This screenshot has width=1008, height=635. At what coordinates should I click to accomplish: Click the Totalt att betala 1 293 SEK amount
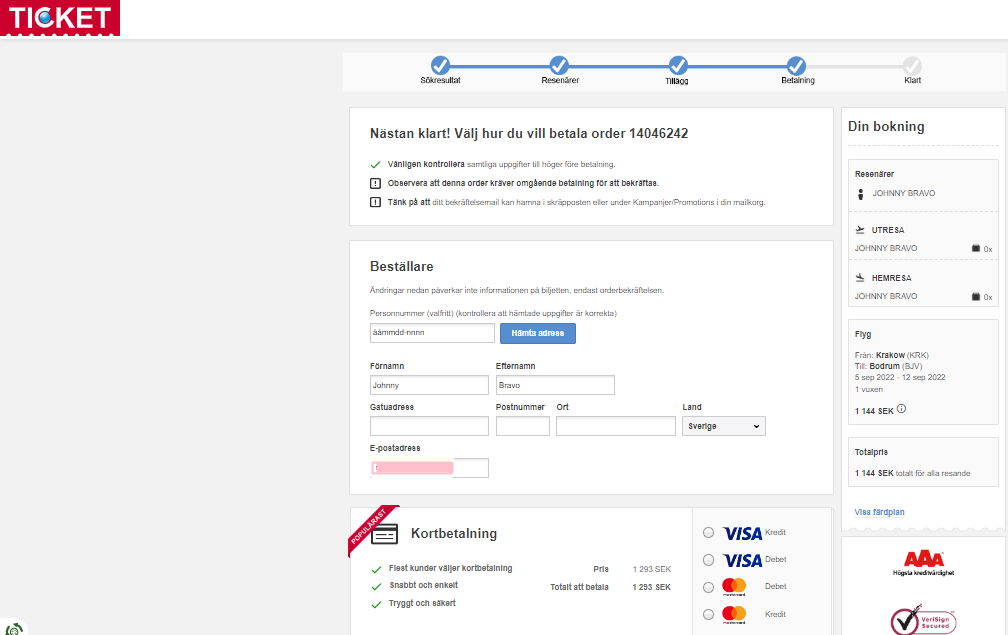[x=651, y=587]
